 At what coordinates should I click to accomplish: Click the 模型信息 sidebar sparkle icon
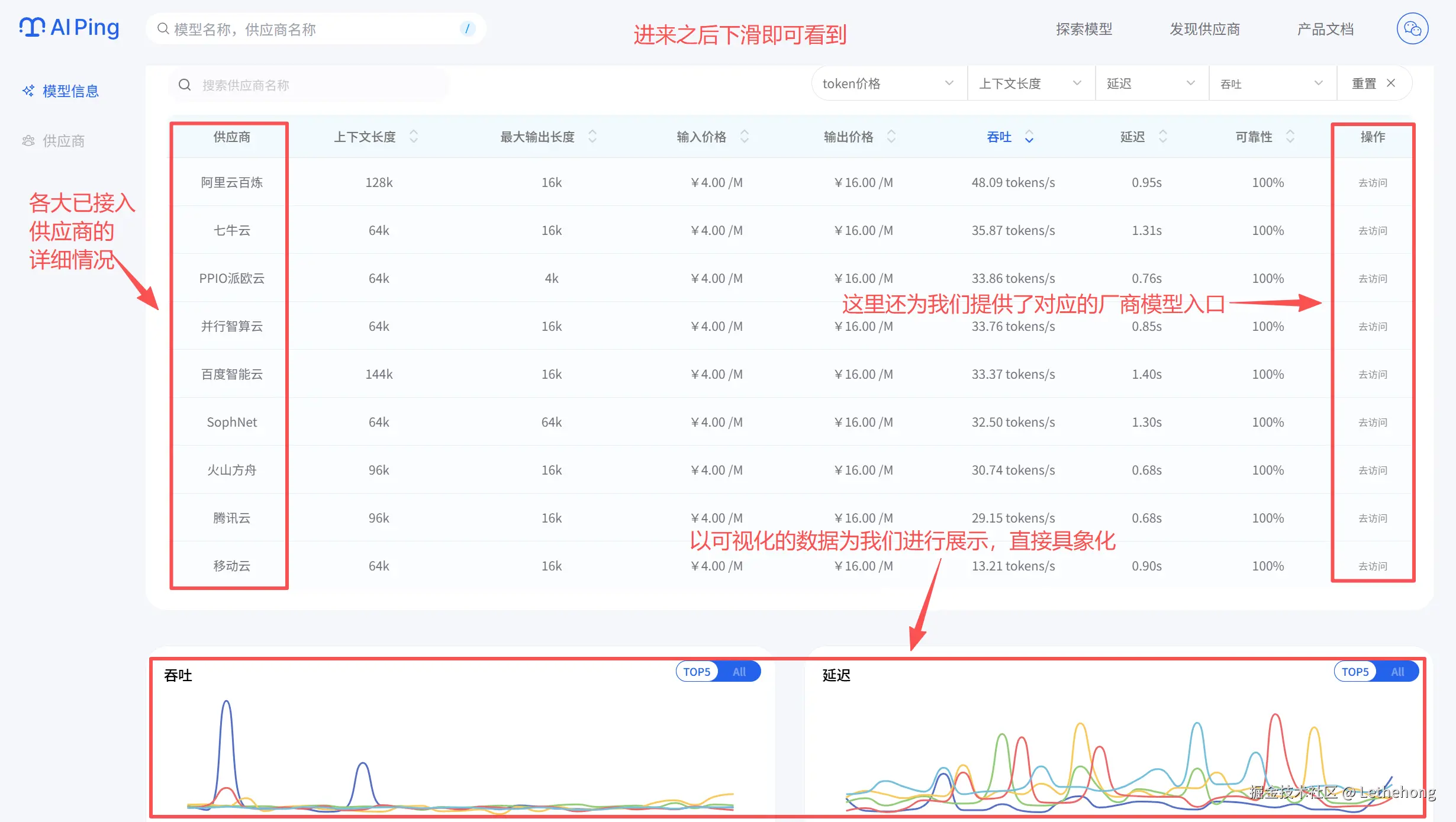(x=28, y=91)
